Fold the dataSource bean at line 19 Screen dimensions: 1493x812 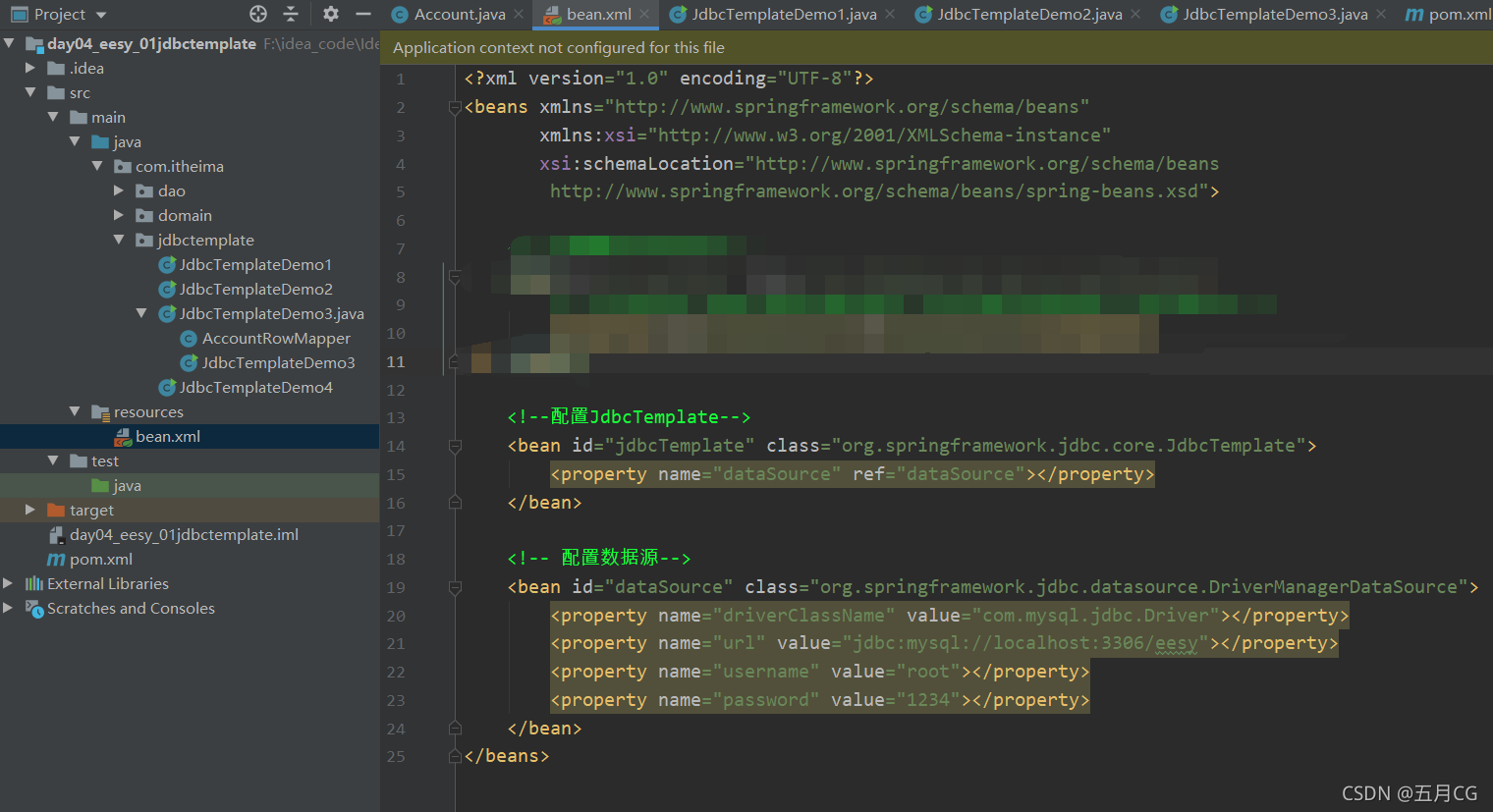coord(455,587)
